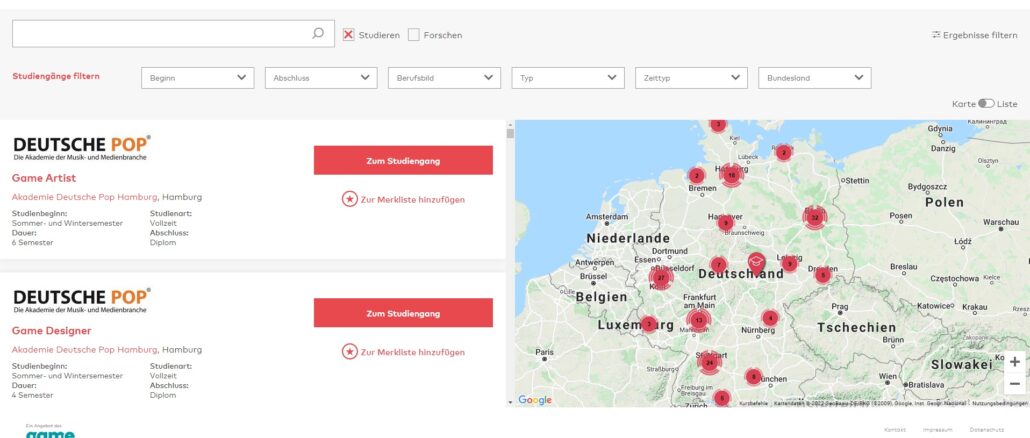Image resolution: width=1030 pixels, height=438 pixels.
Task: Open the cluster marker 3 near Luxemburg
Action: click(648, 324)
